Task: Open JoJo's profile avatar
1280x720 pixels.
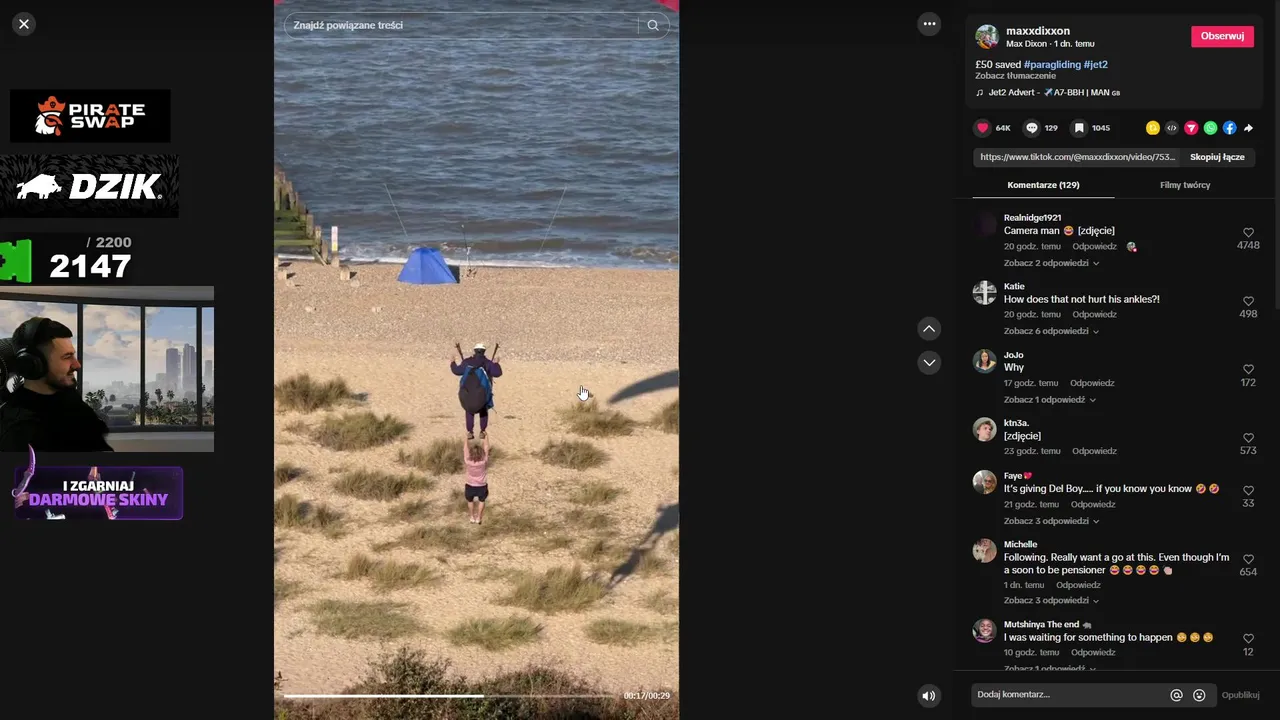Action: pos(985,361)
